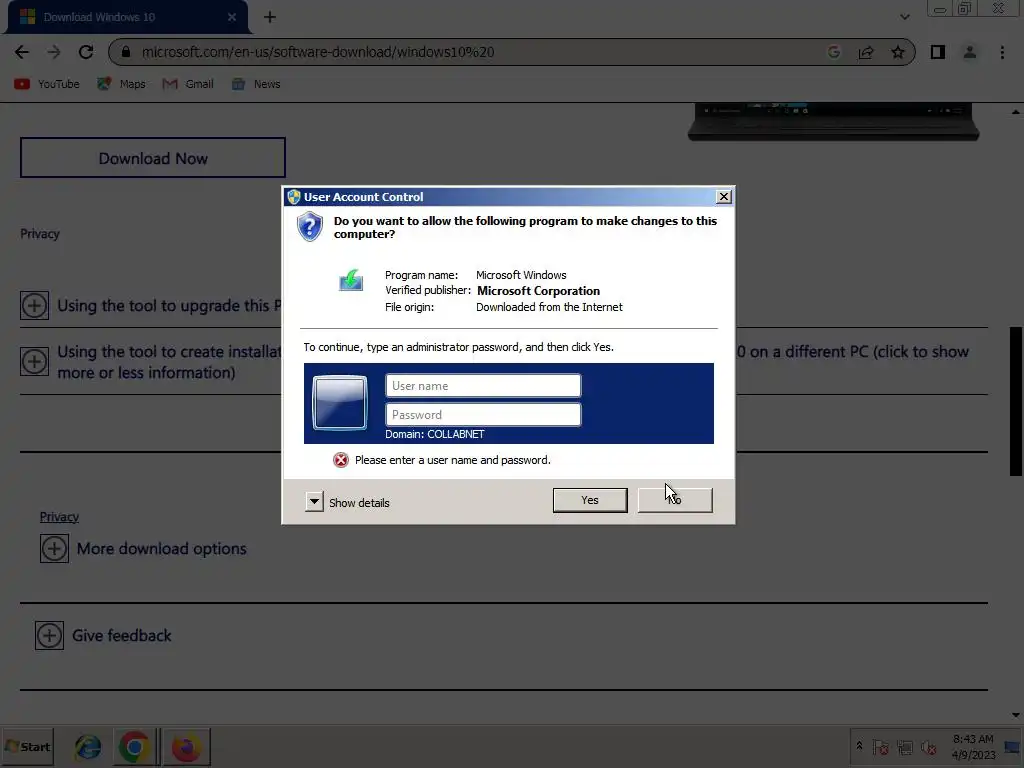Click the 'Domain: COLLABNET' text
Viewport: 1024px width, 768px height.
point(434,434)
